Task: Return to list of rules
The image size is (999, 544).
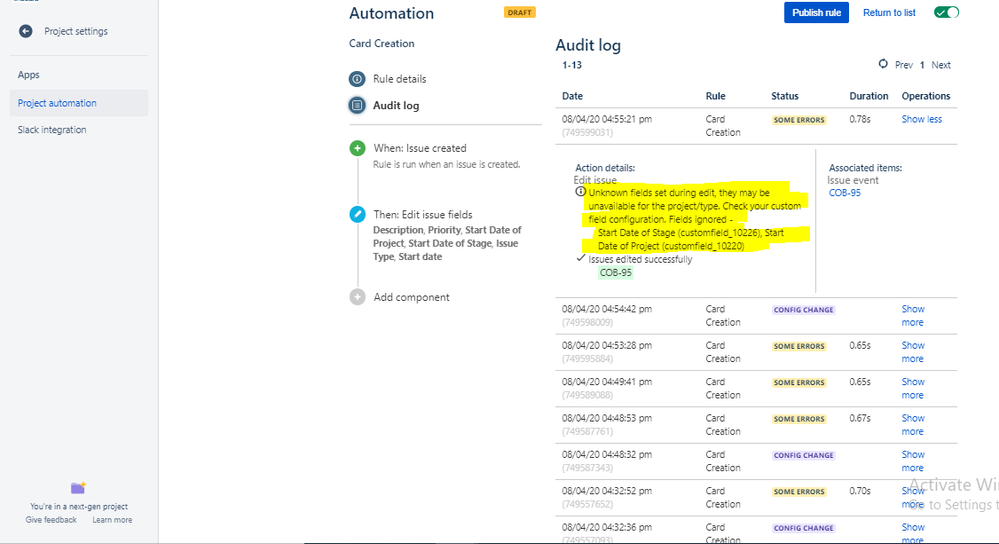Action: (889, 13)
